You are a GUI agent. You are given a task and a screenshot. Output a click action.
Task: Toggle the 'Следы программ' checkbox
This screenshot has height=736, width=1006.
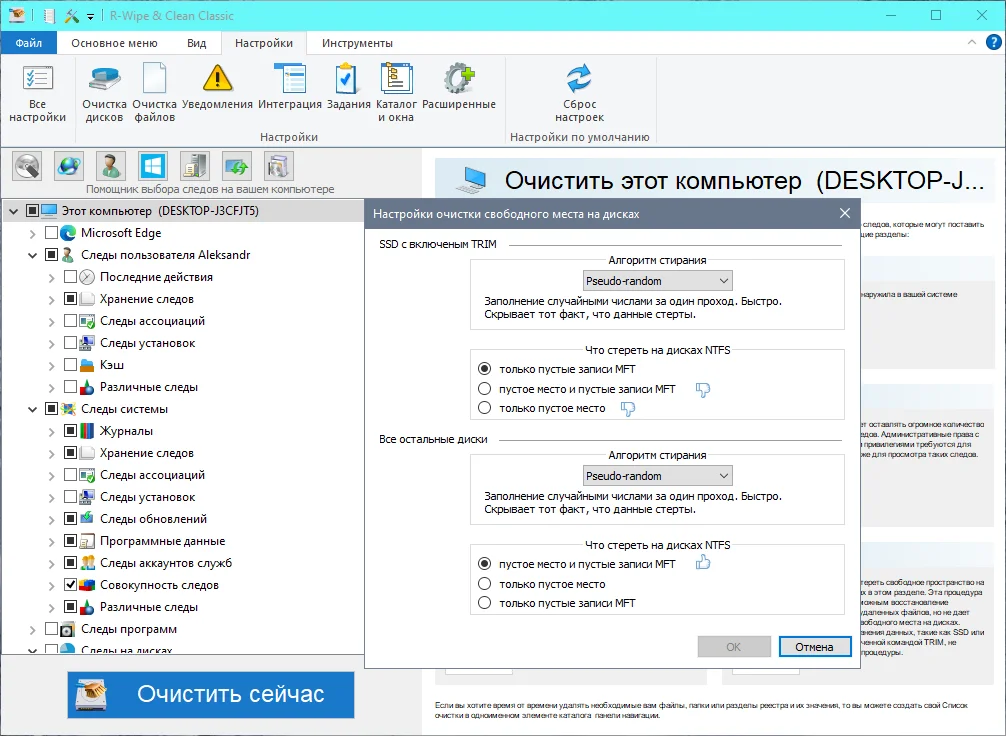point(51,629)
